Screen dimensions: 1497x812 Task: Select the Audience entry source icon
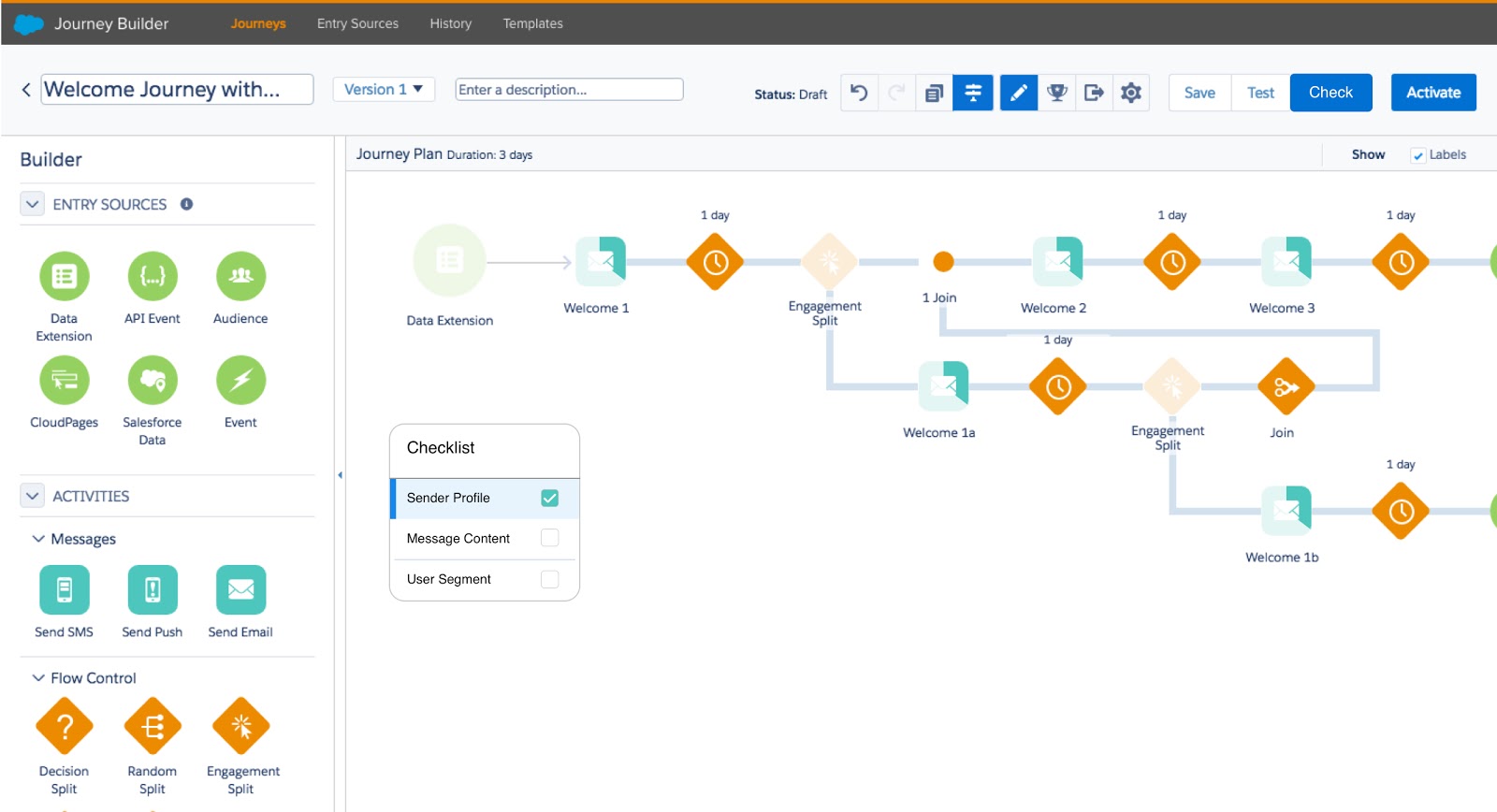pyautogui.click(x=240, y=276)
